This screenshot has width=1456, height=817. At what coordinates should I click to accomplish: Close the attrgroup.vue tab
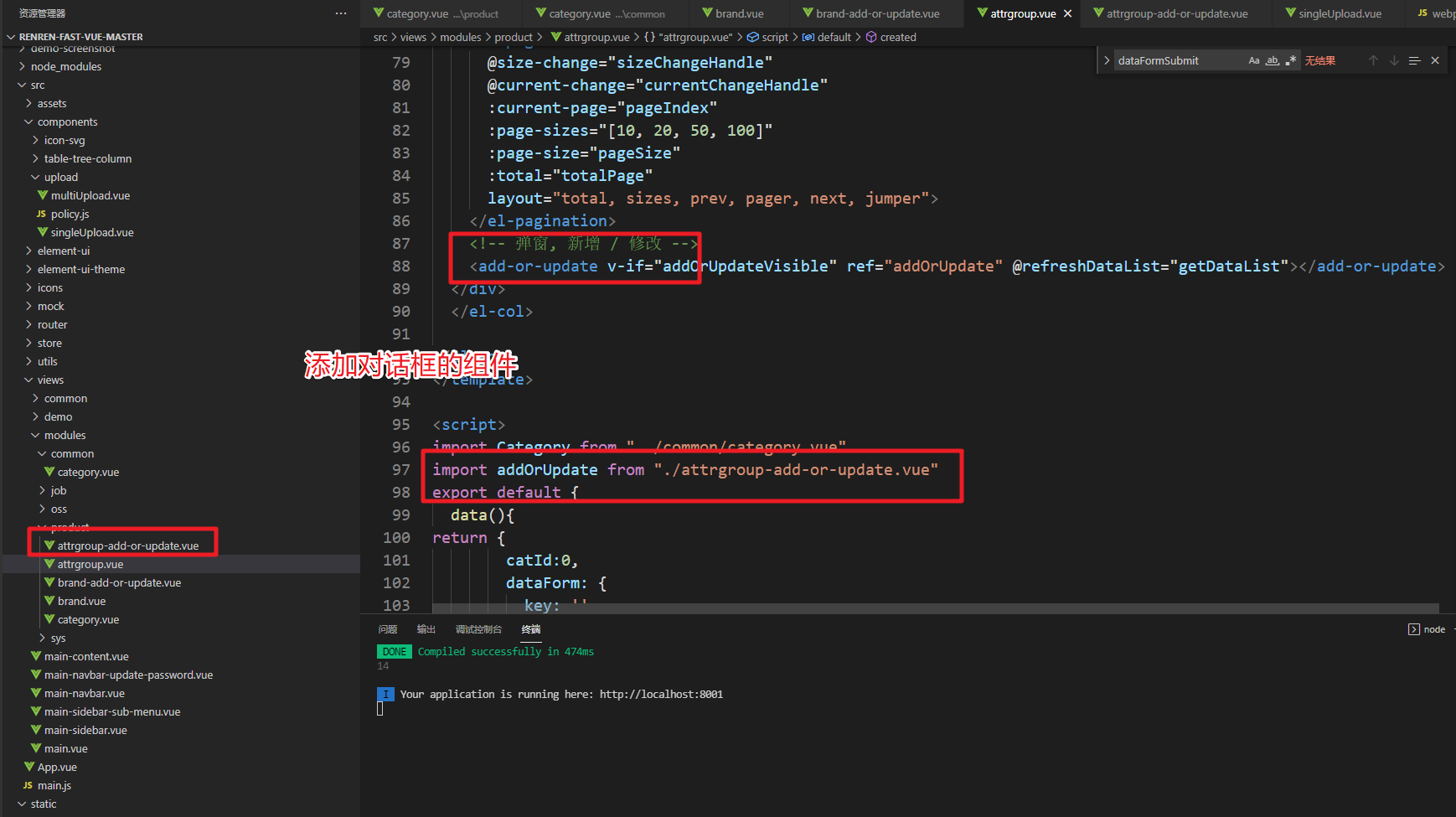point(1067,13)
